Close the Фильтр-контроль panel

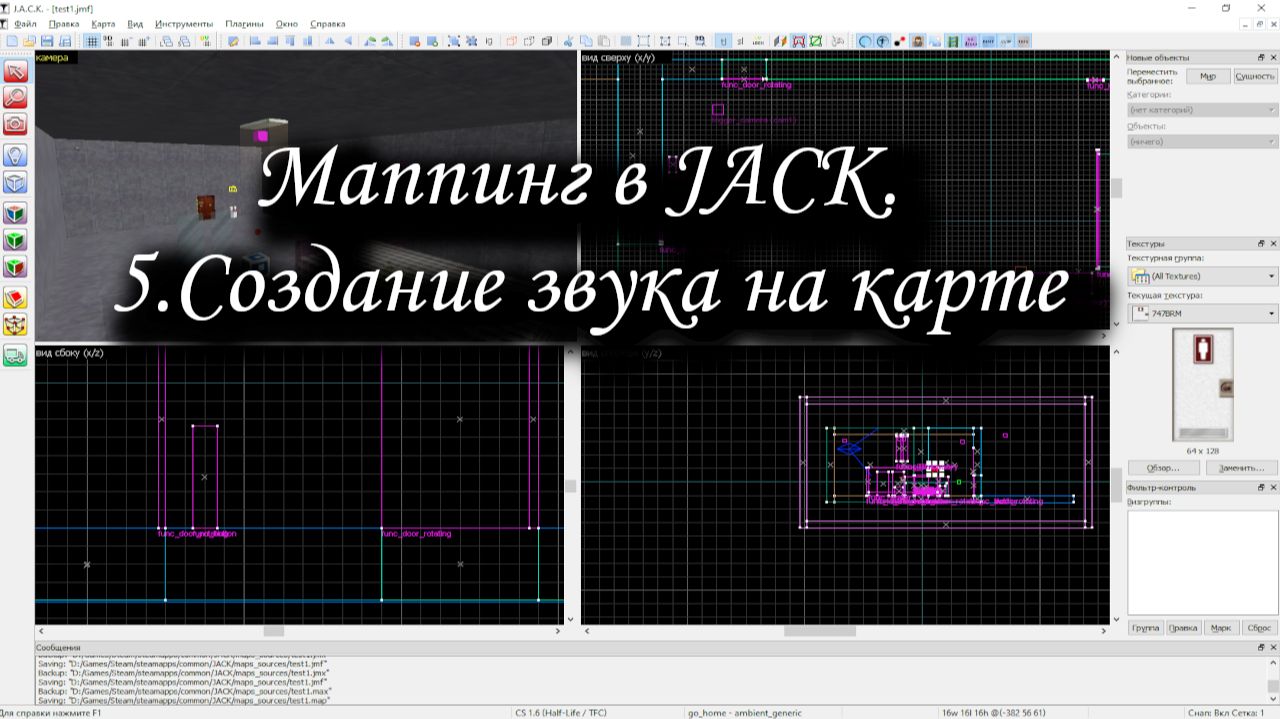click(x=1273, y=487)
